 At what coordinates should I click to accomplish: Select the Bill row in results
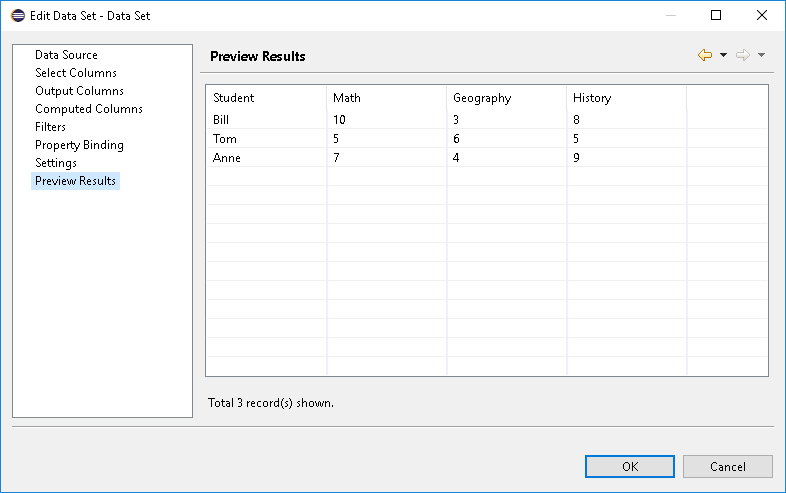point(487,119)
